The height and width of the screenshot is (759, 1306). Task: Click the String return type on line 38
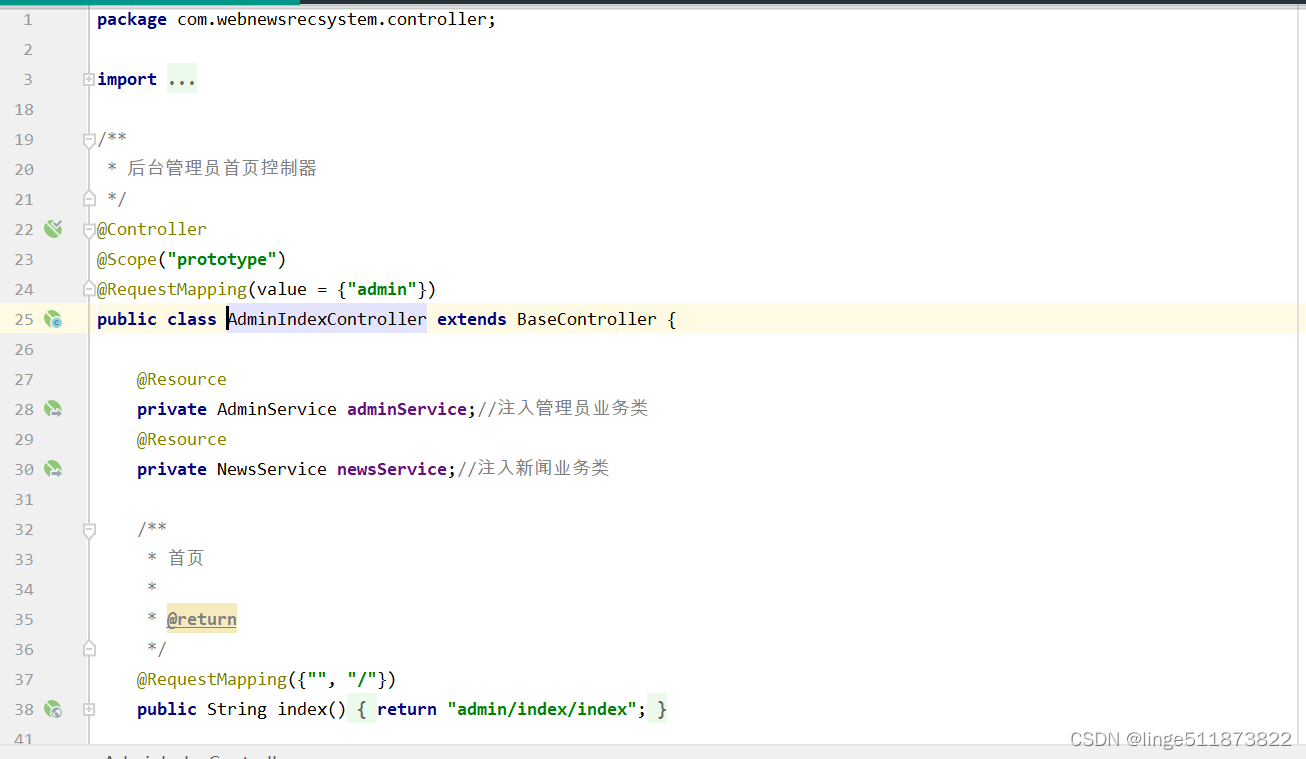pyautogui.click(x=237, y=709)
